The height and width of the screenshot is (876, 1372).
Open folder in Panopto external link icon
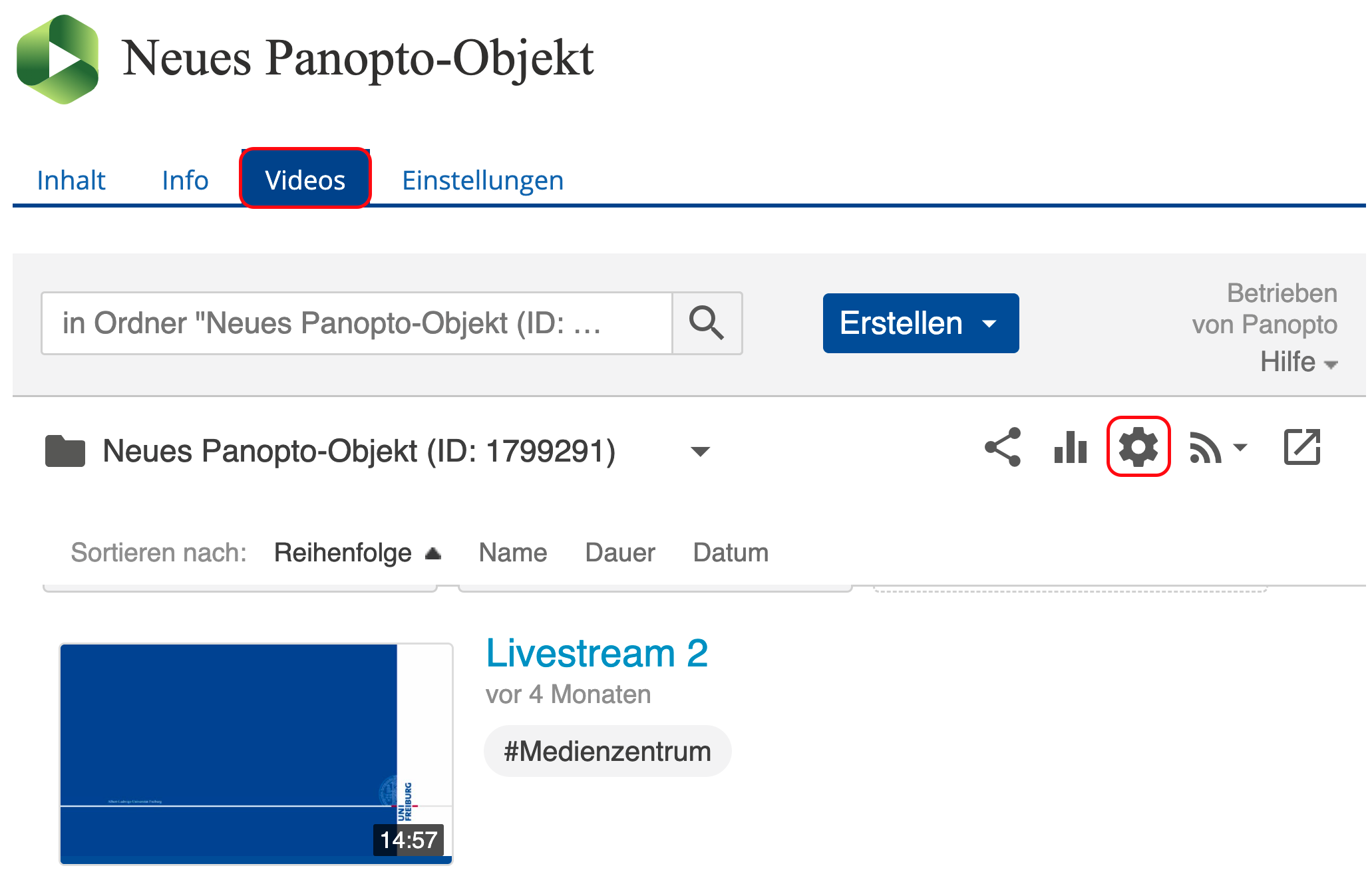coord(1301,447)
